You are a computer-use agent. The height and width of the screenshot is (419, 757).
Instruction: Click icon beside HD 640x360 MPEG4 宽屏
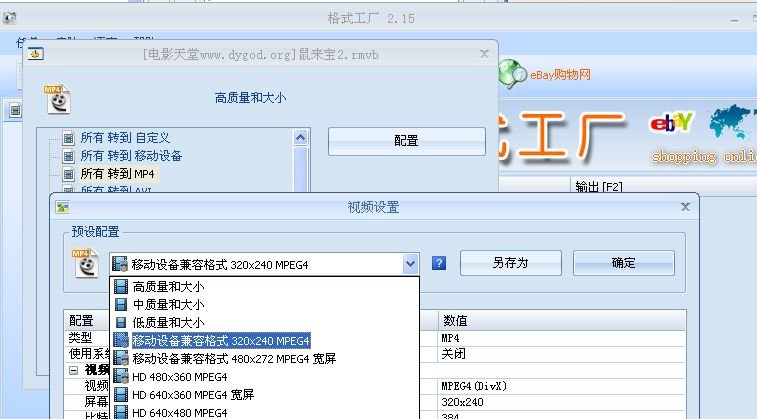click(x=121, y=394)
